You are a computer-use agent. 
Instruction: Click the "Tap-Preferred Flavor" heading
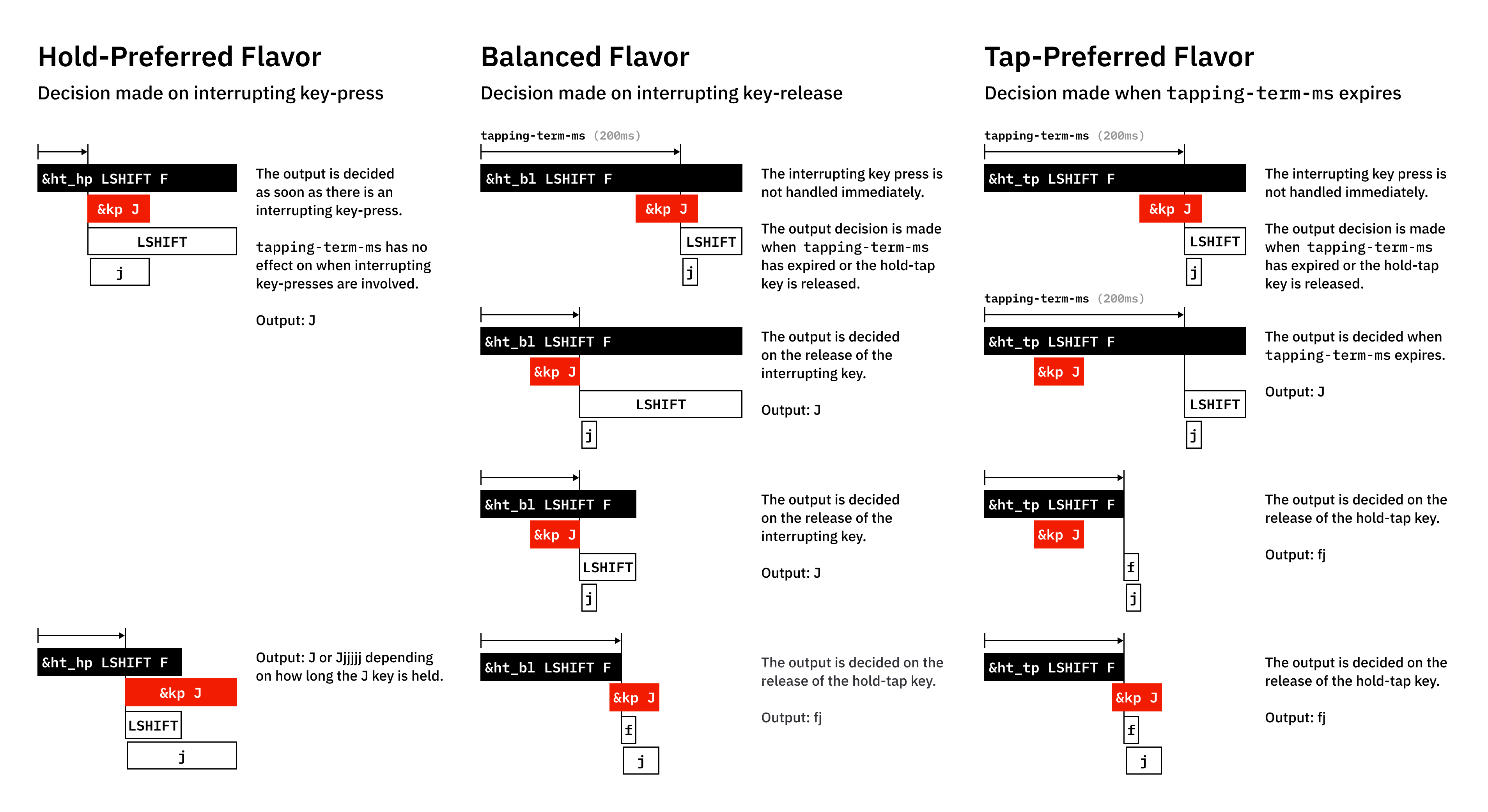tap(1118, 57)
